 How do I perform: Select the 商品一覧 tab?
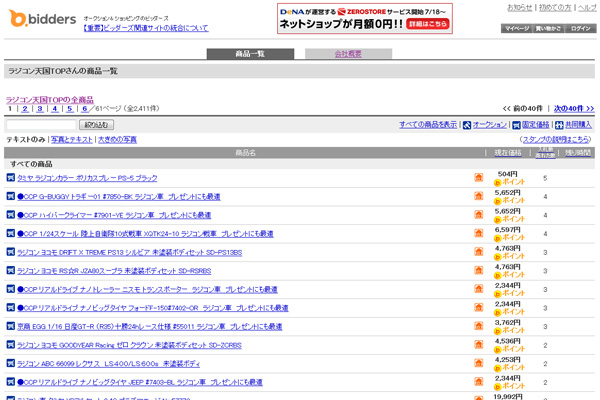(x=250, y=54)
